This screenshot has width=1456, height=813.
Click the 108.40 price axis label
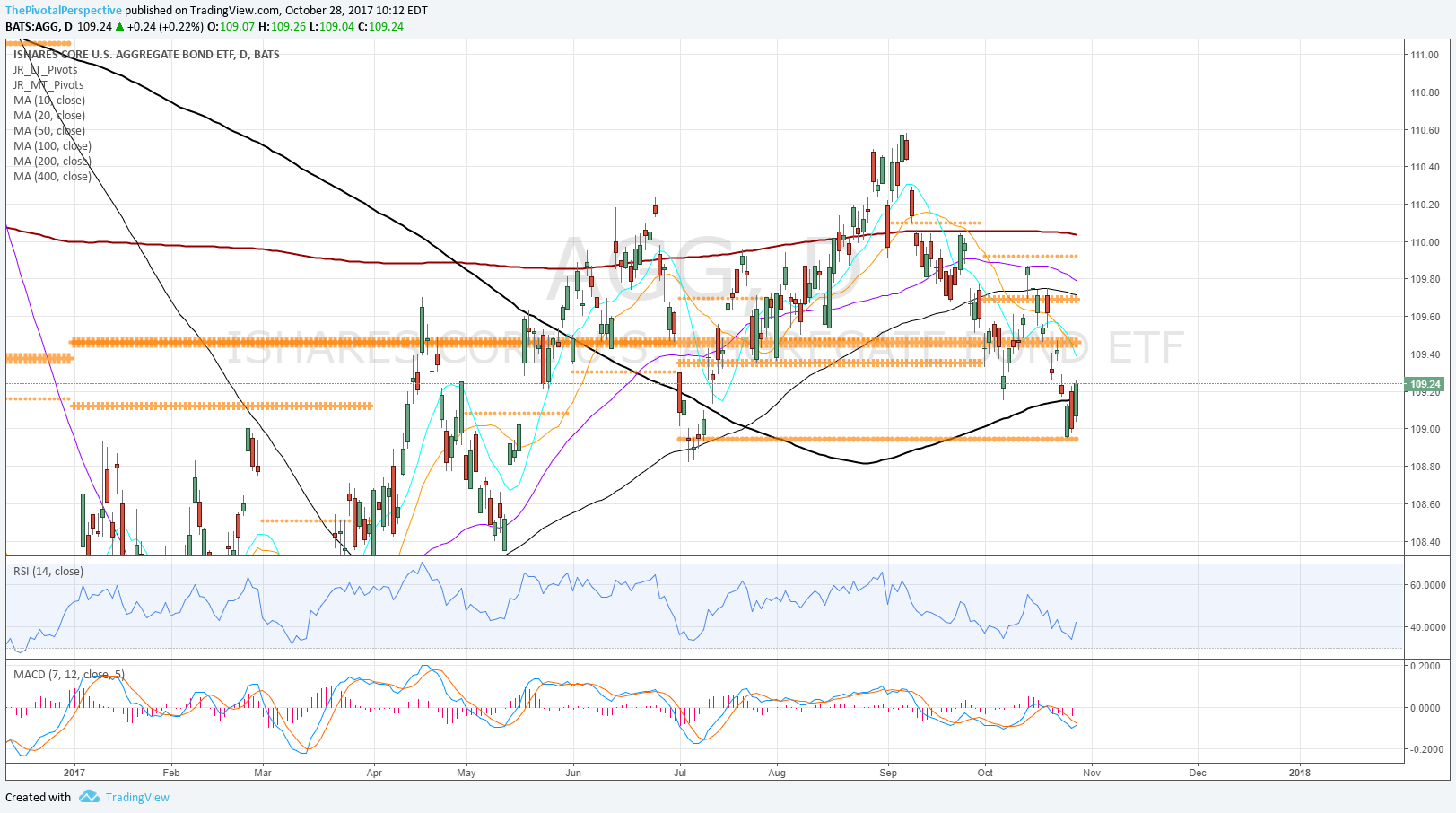click(x=1425, y=542)
